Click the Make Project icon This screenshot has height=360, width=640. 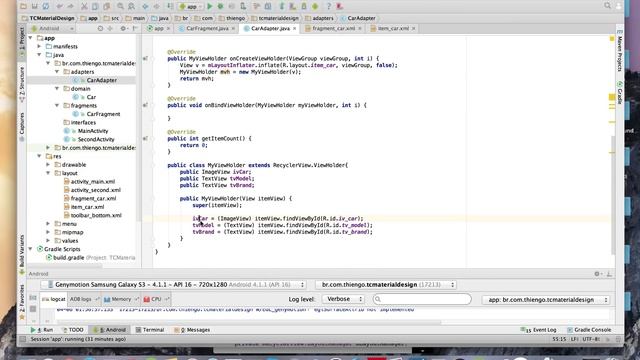170,6
